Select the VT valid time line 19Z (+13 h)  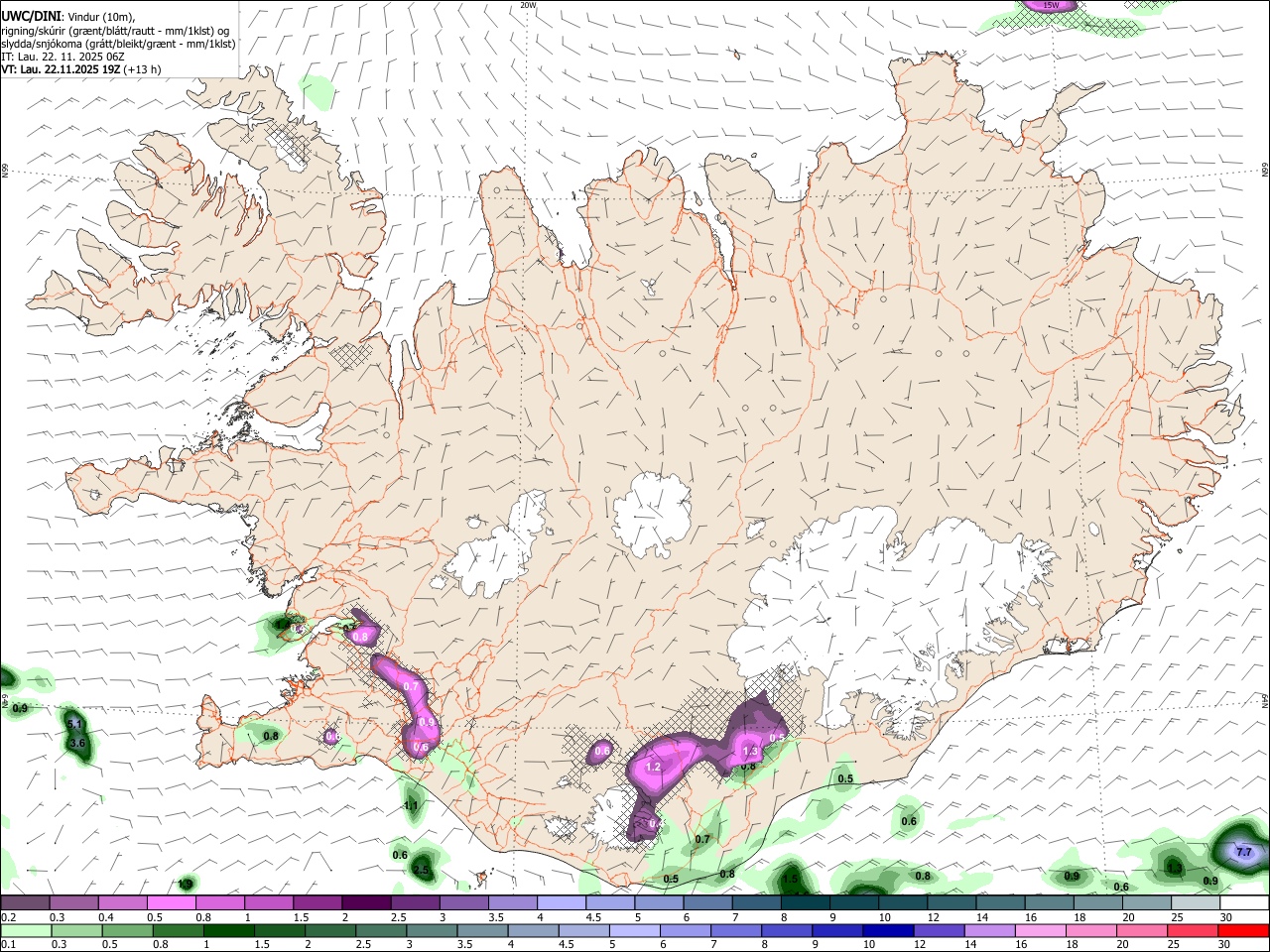click(81, 69)
